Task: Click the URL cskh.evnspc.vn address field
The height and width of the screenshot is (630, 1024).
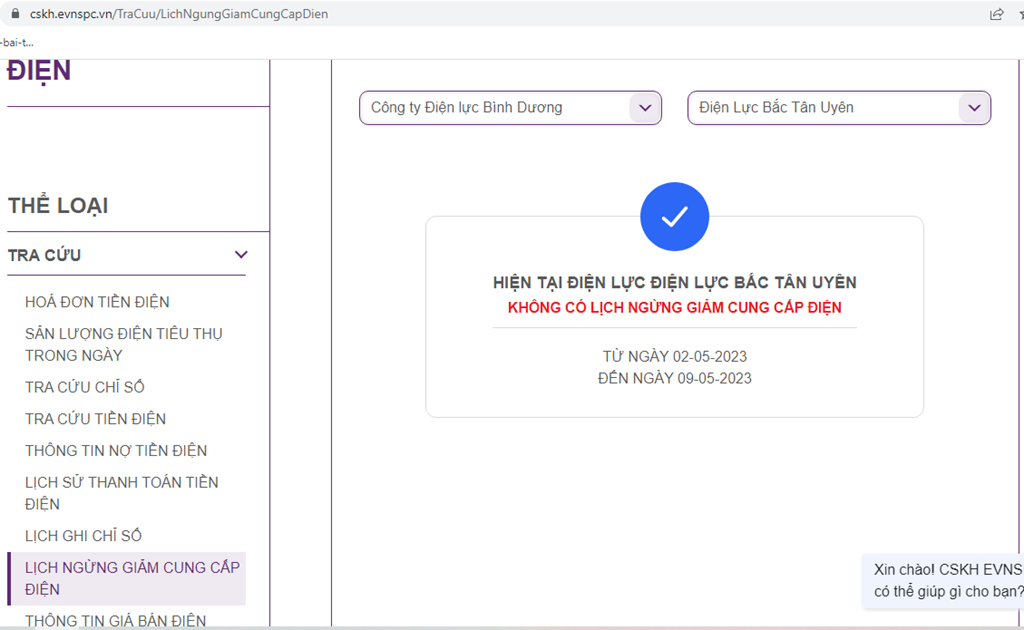Action: coord(179,14)
